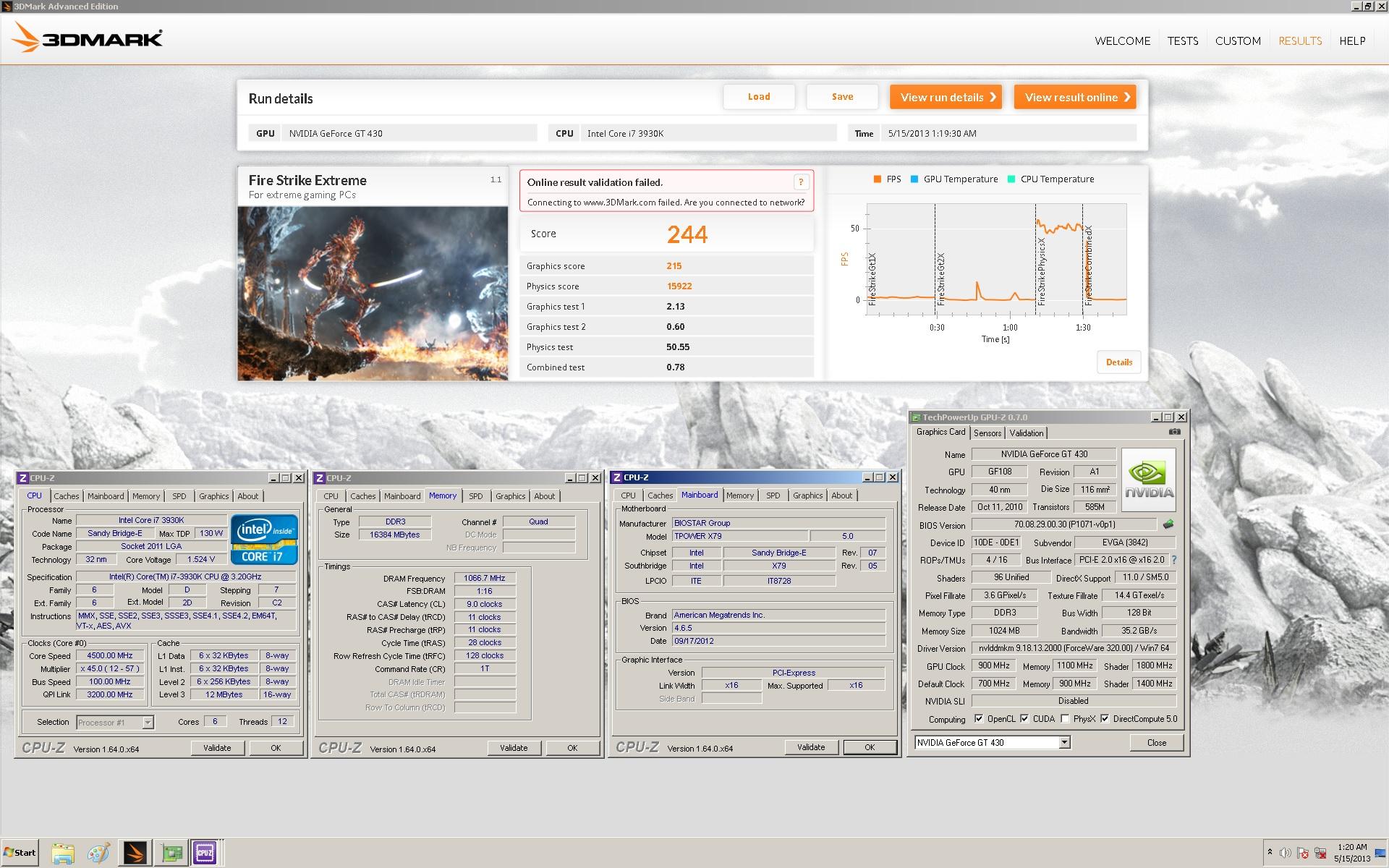This screenshot has width=1389, height=868.
Task: Show hidden system tray icons
Action: coord(1270,852)
